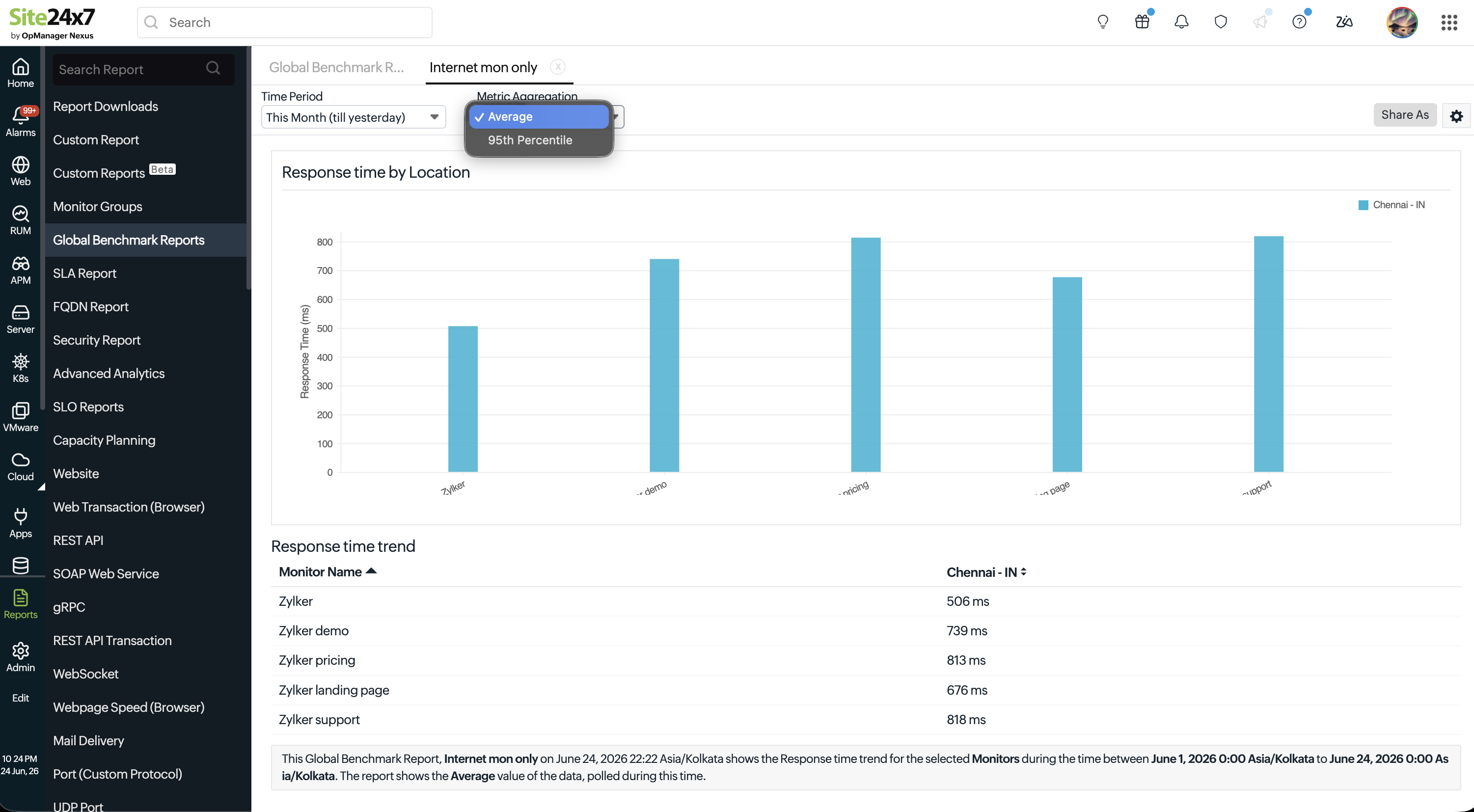Open Custom Reports Beta item
Screen dimensions: 1474x812
coord(114,172)
